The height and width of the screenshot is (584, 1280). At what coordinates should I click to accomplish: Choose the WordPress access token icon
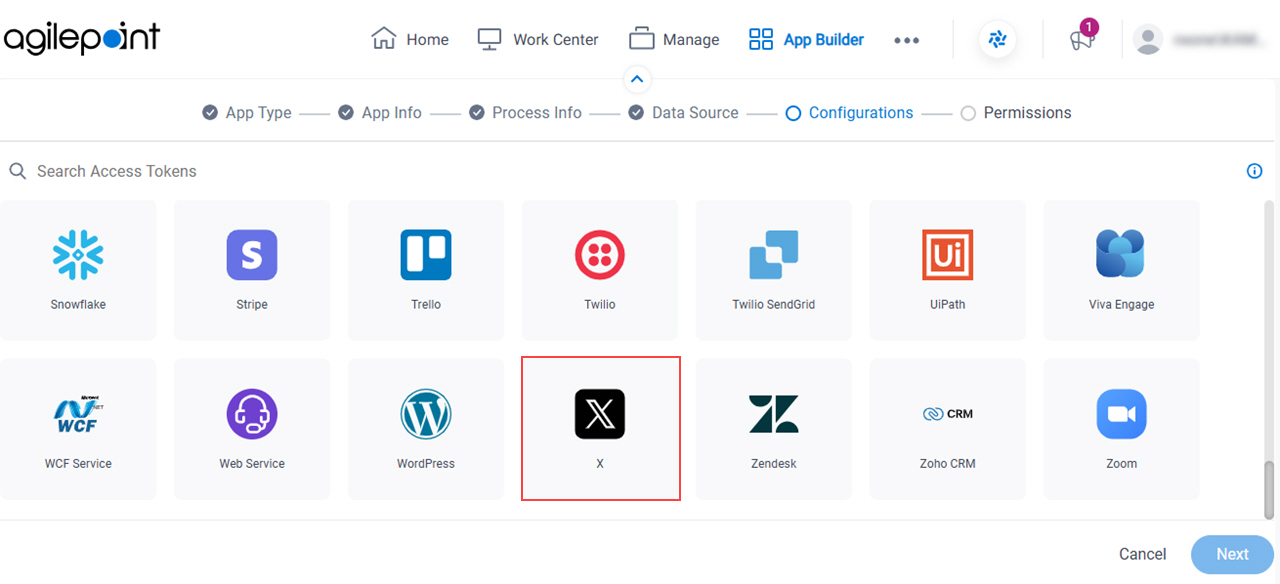click(x=426, y=414)
